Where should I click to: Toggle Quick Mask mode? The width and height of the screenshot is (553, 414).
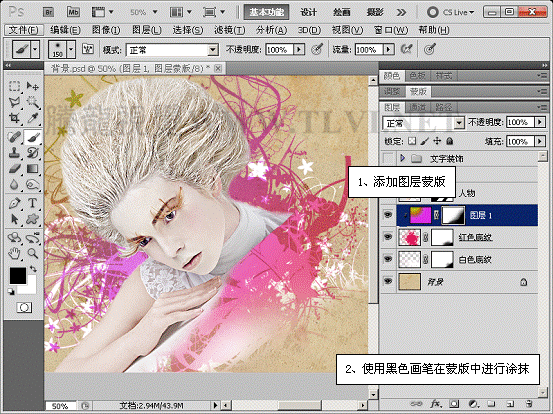(24, 308)
